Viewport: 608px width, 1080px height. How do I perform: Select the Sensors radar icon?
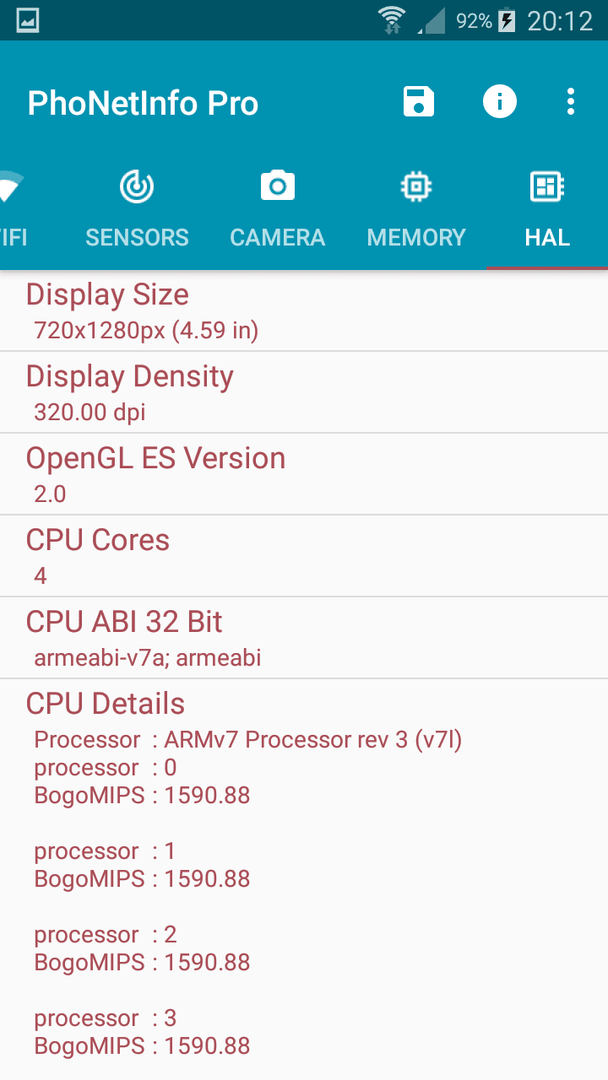click(136, 186)
